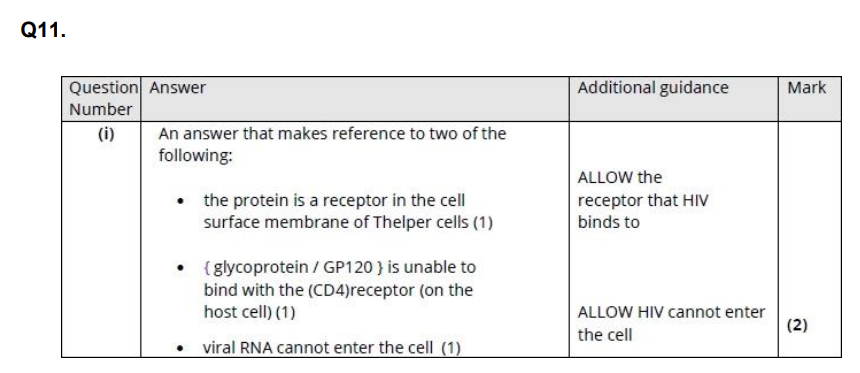The image size is (860, 373).
Task: Click 'bind with the (CD4)receptor' line
Action: point(338,290)
